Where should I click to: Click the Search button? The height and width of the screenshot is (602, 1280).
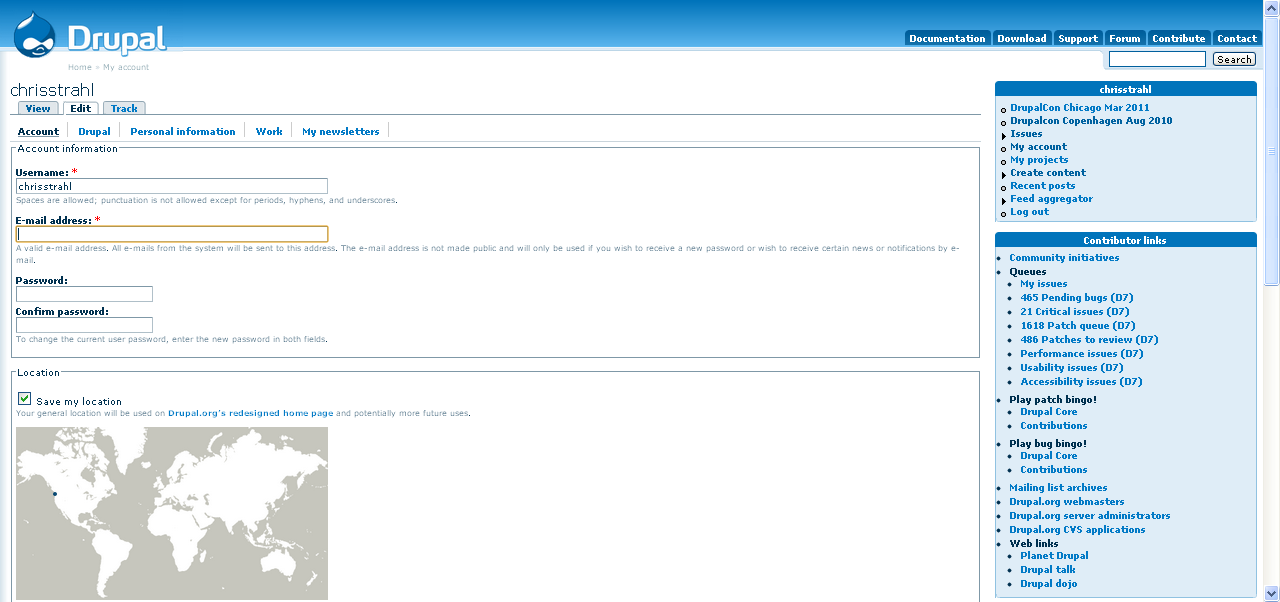tap(1234, 59)
